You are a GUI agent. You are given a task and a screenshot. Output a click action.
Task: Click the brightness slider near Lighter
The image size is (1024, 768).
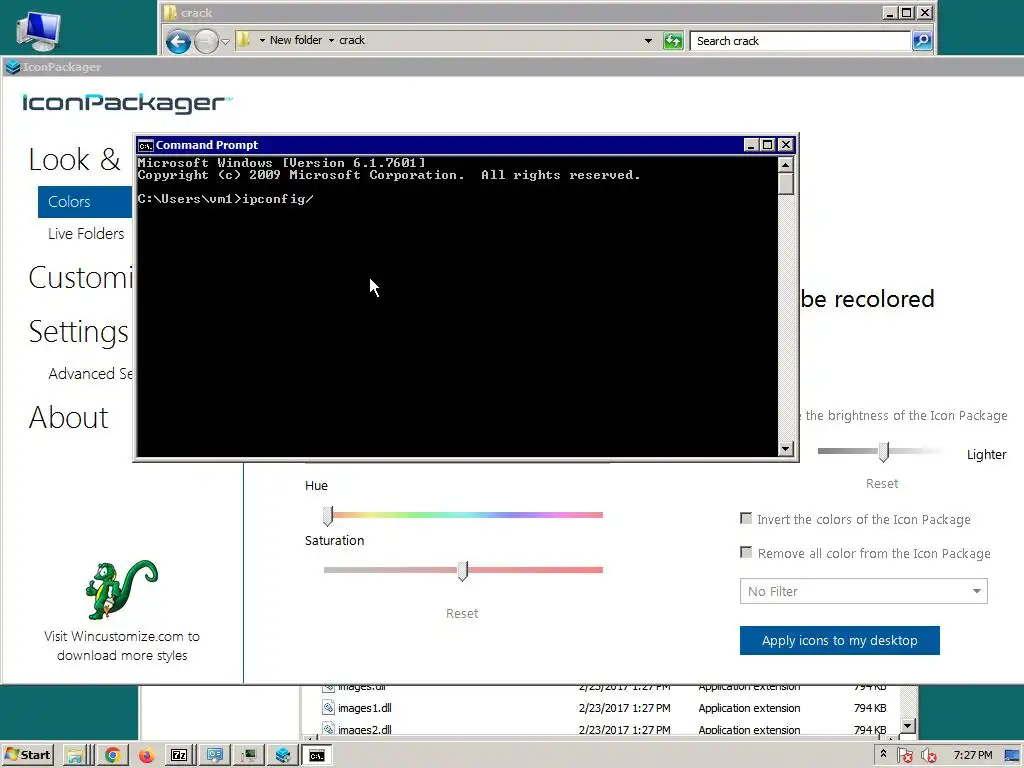coord(884,451)
